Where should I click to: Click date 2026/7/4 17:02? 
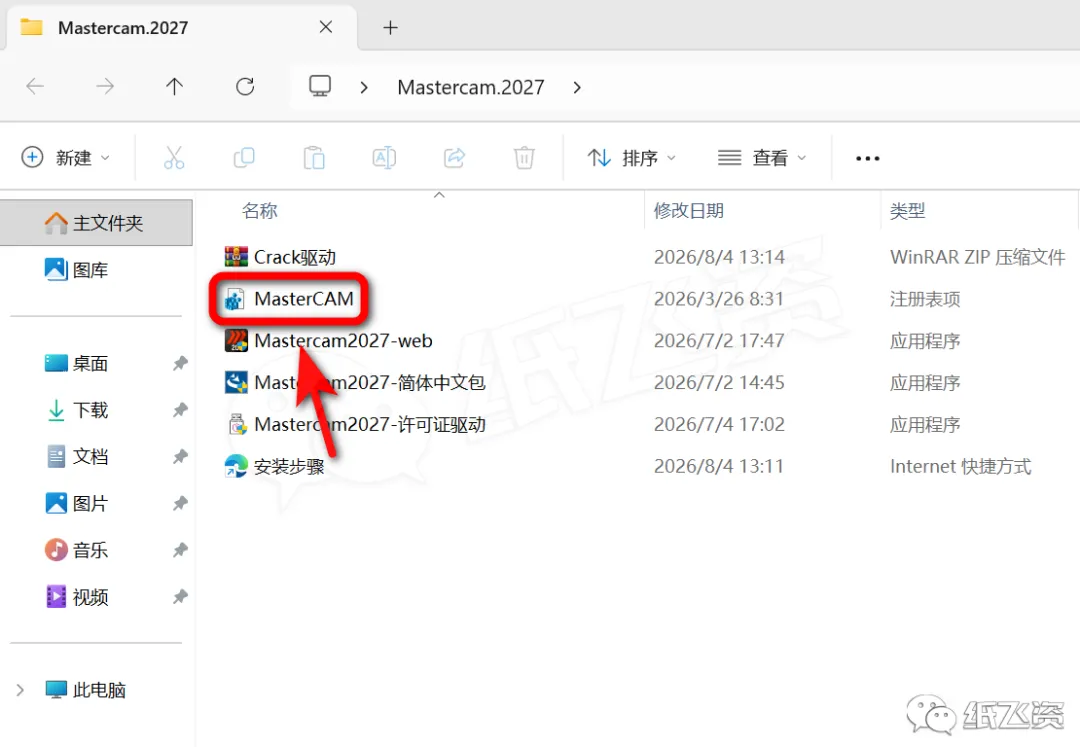719,424
